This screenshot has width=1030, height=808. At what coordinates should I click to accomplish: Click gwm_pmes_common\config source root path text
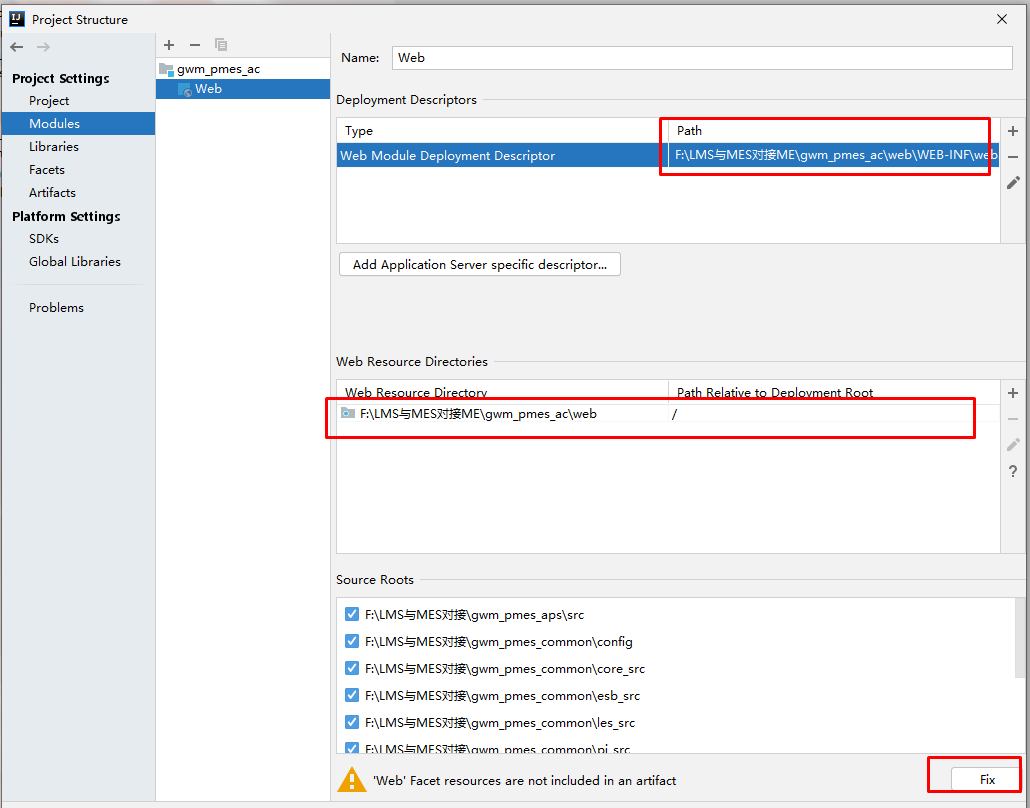pyautogui.click(x=499, y=642)
